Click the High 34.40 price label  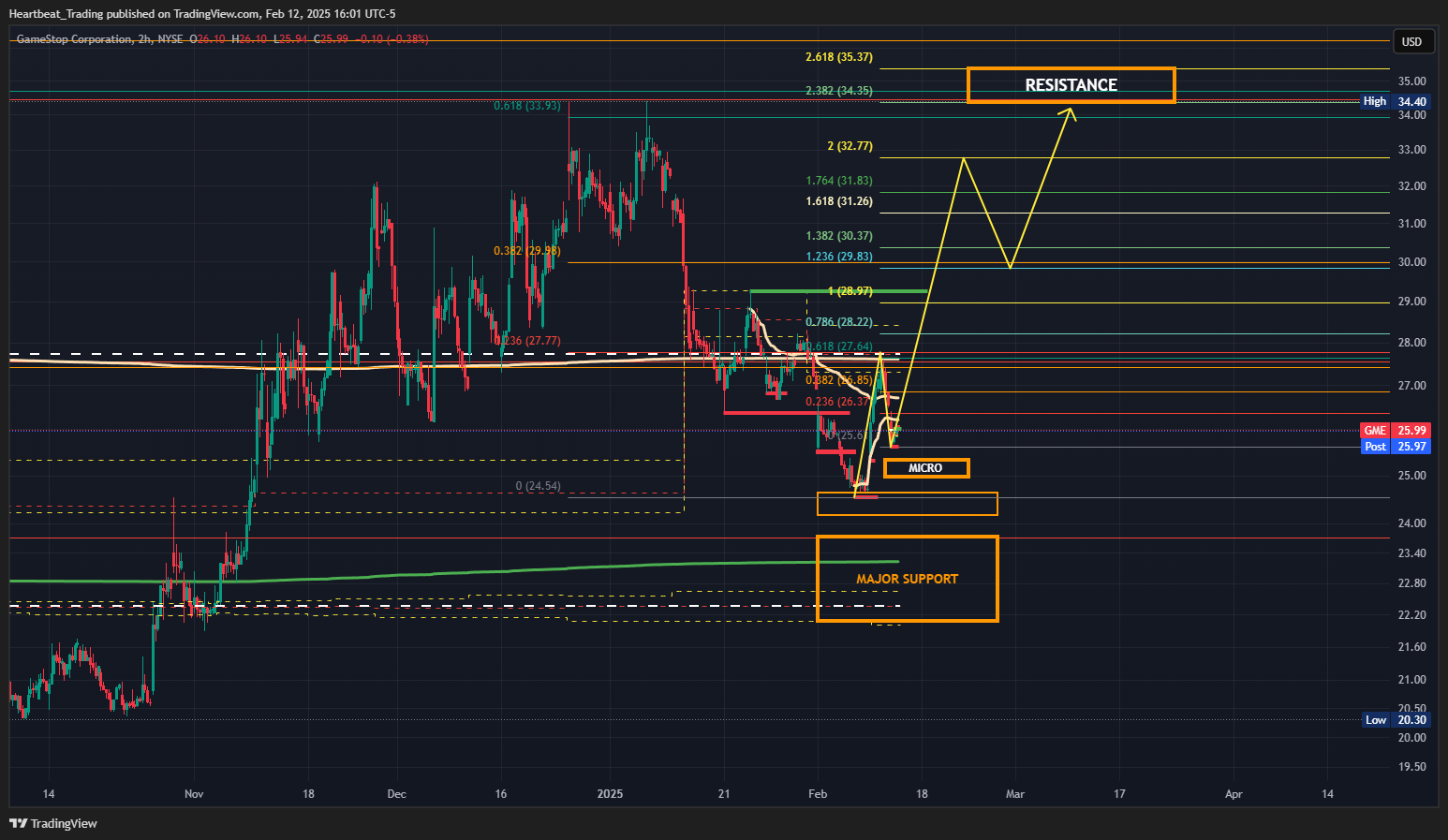[1395, 101]
